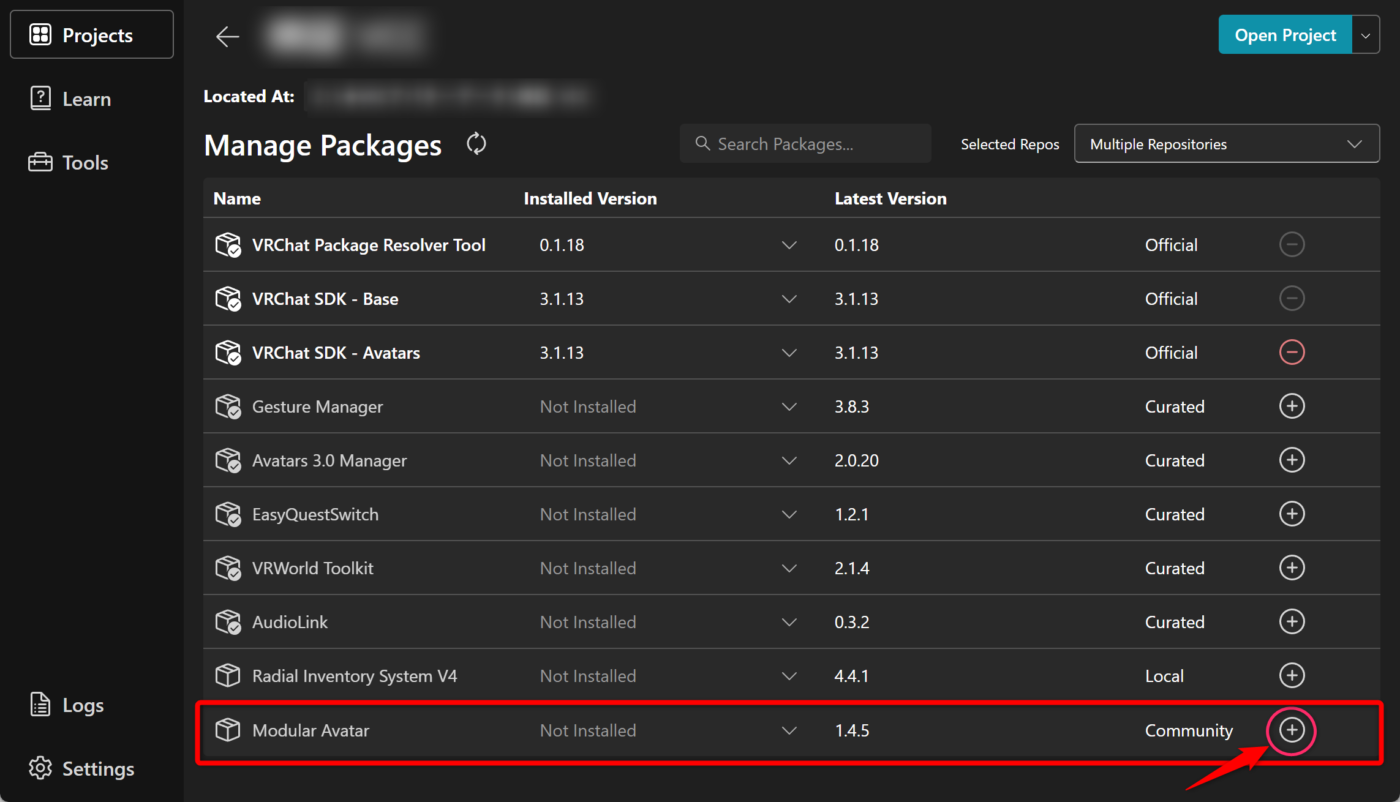This screenshot has width=1400, height=802.
Task: Click the Radial Inventory System V4 package icon
Action: (x=228, y=676)
